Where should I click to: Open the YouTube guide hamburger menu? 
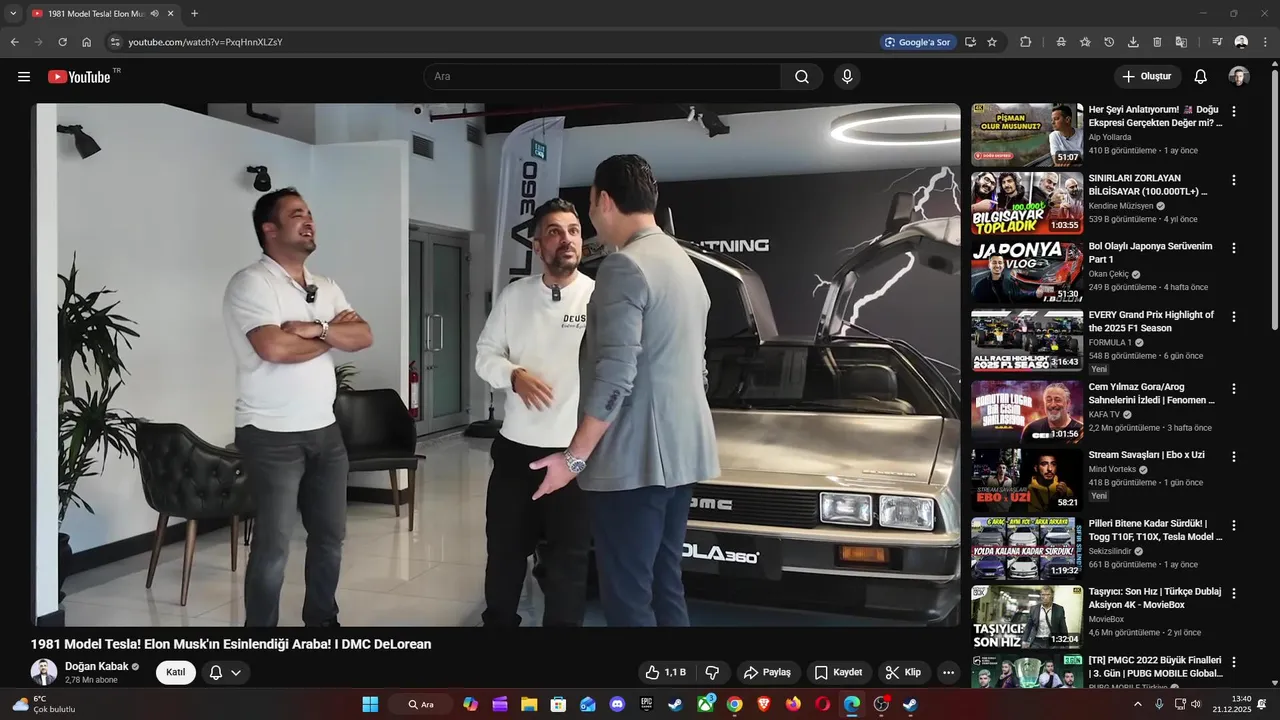(x=24, y=77)
